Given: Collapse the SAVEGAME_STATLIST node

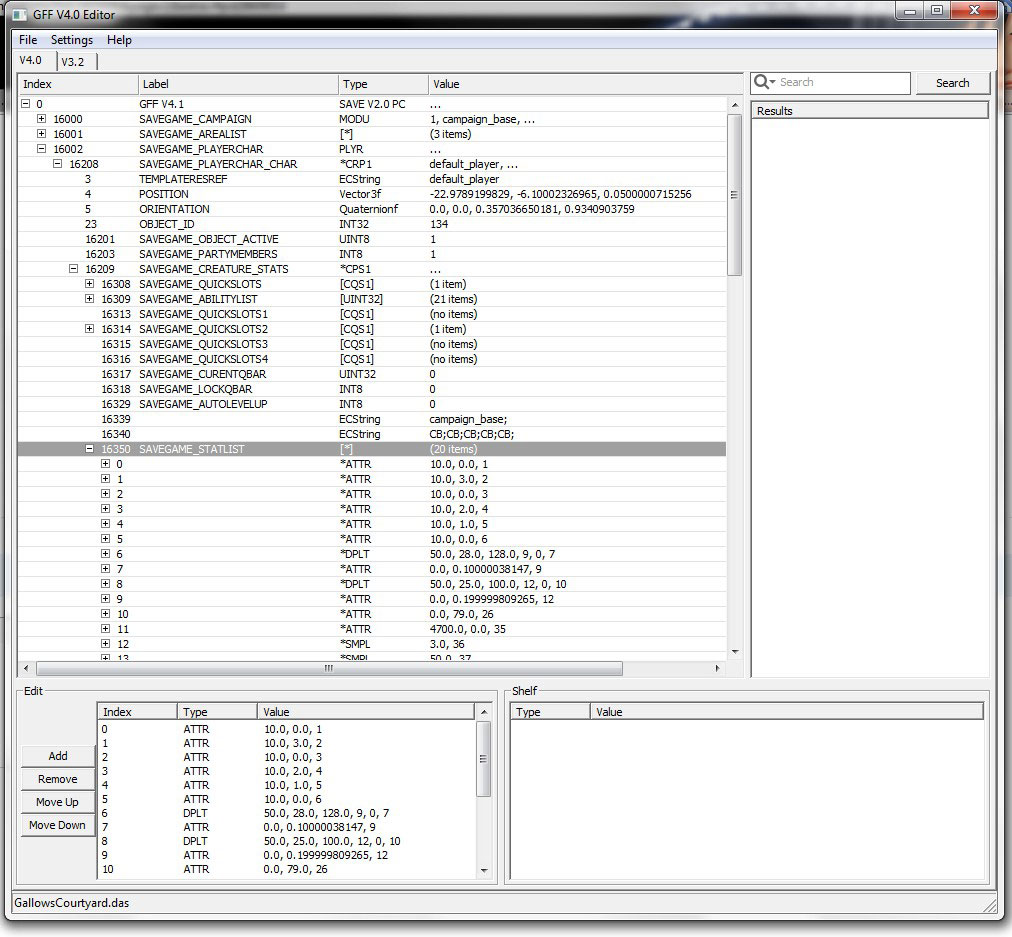Looking at the screenshot, I should (x=90, y=449).
